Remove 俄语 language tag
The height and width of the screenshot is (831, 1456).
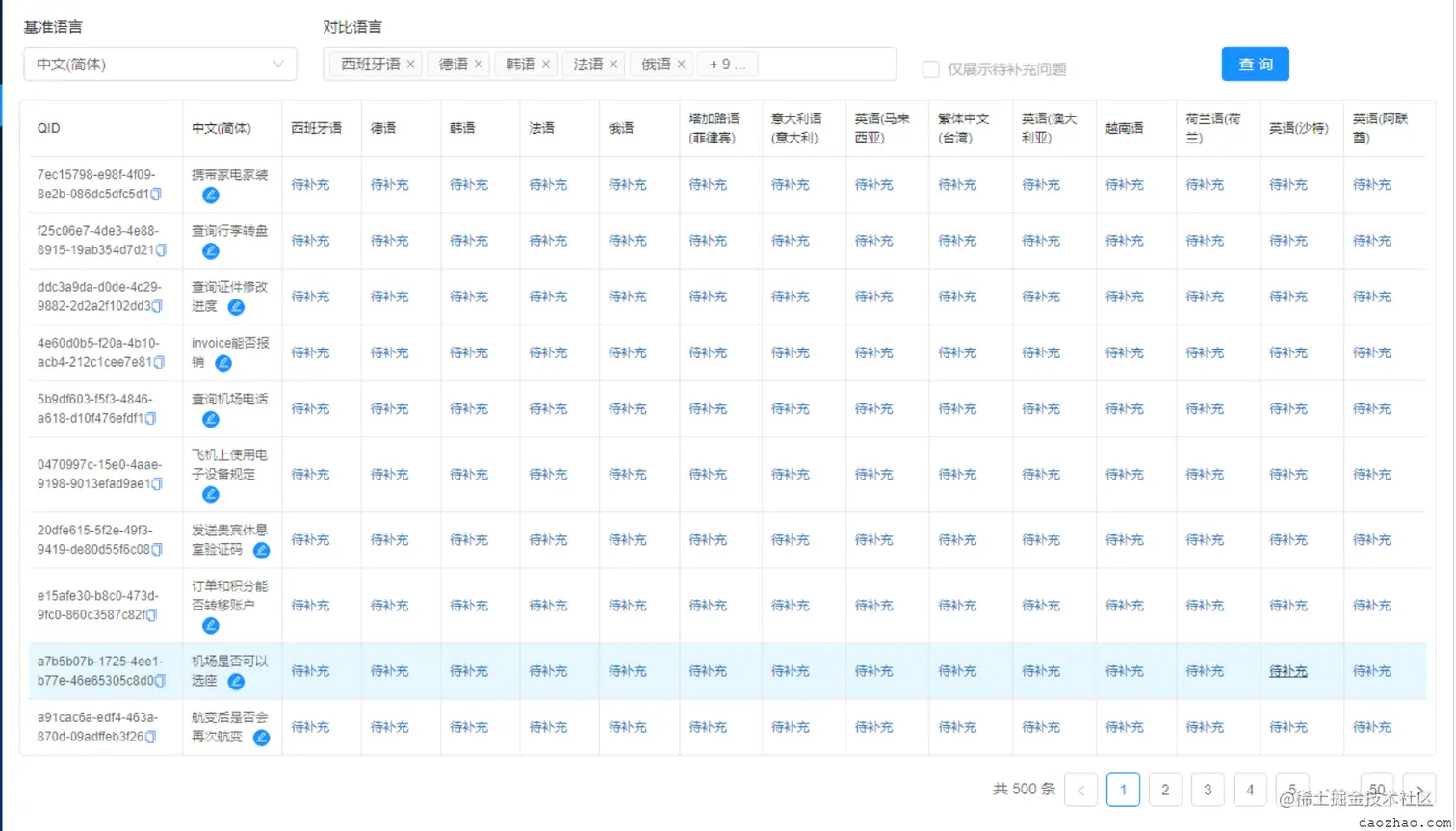pyautogui.click(x=681, y=65)
